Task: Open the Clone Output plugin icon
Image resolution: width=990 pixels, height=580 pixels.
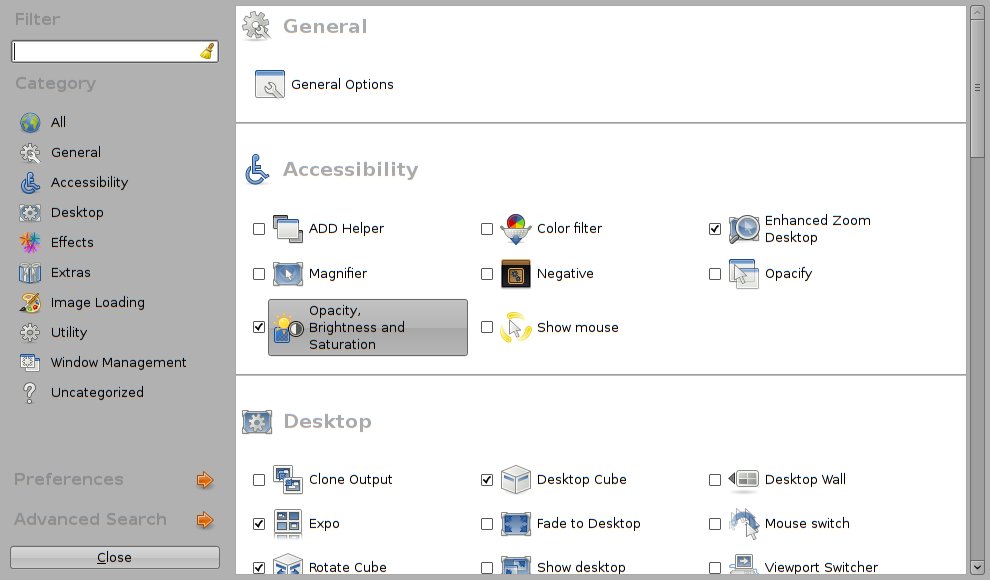Action: pos(287,480)
